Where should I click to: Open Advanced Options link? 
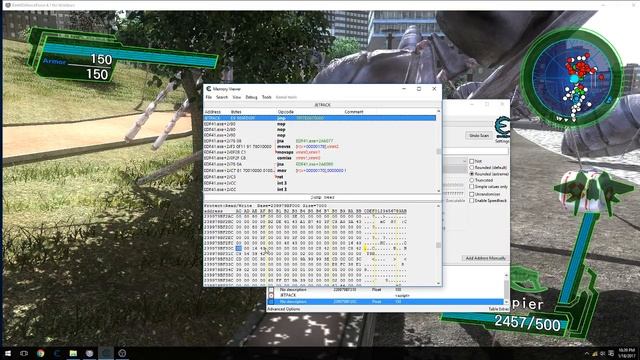coord(284,309)
